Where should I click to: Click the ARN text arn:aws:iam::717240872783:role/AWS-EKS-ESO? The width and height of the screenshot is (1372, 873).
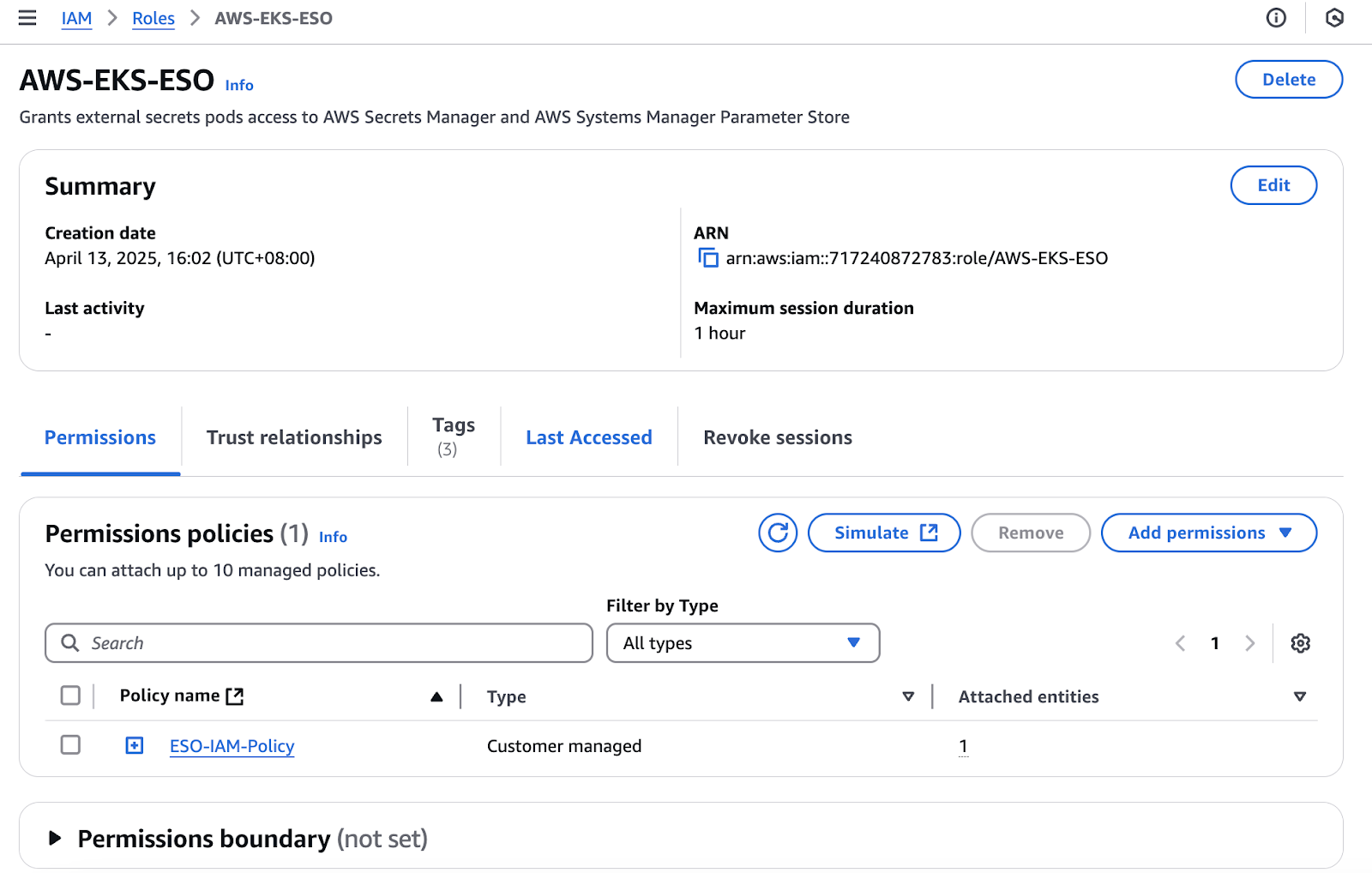point(917,258)
